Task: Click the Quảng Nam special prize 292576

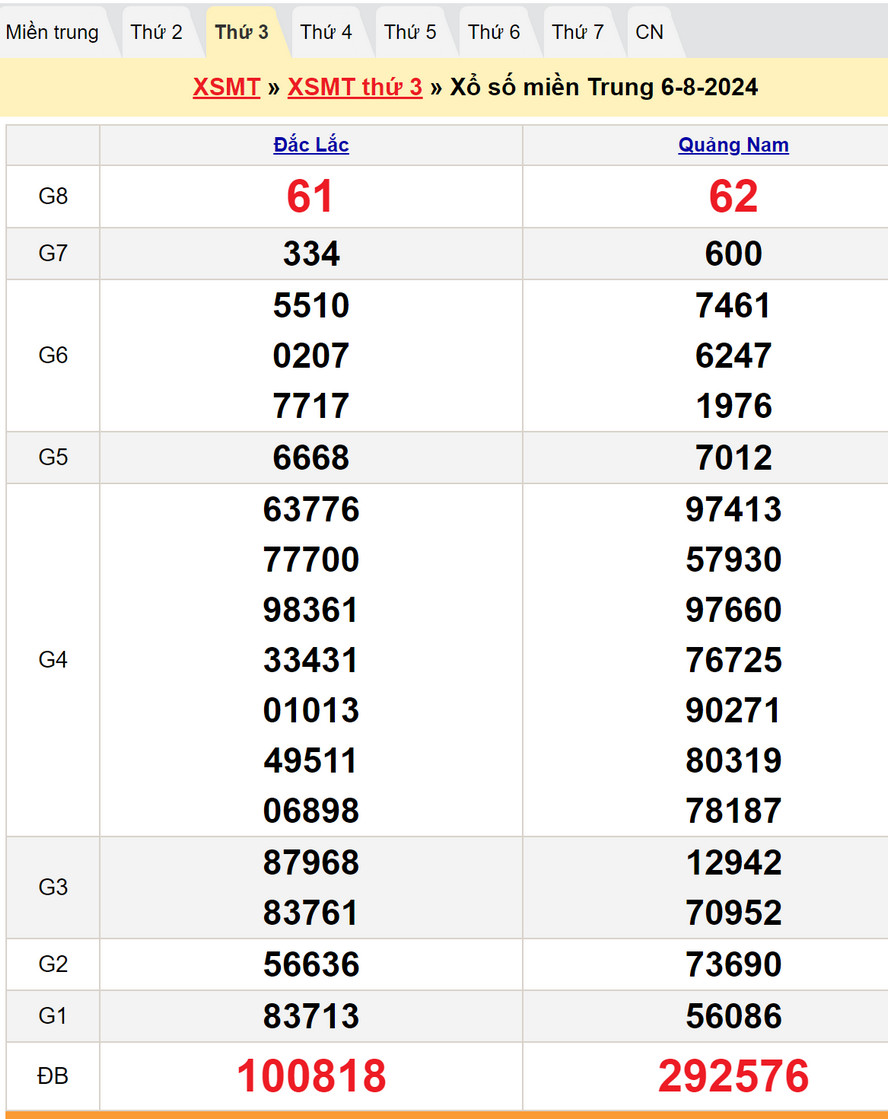Action: pos(733,1076)
